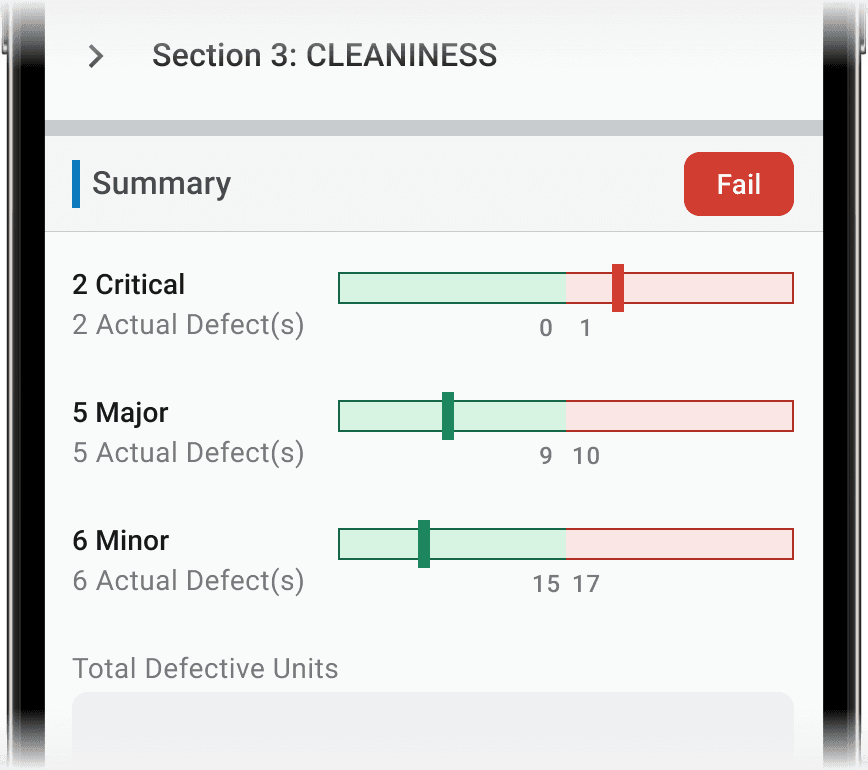Image resolution: width=868 pixels, height=770 pixels.
Task: Click red zone of Minor bar
Action: click(680, 544)
